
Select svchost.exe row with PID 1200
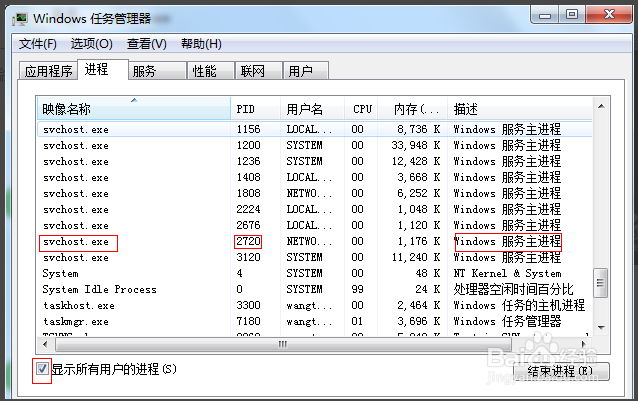point(315,145)
